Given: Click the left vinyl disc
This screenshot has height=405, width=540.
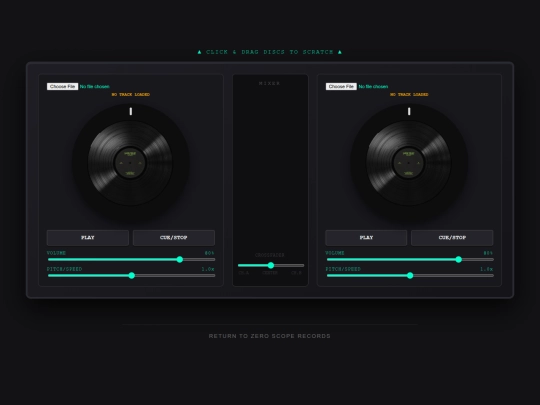Looking at the screenshot, I should click(x=131, y=163).
